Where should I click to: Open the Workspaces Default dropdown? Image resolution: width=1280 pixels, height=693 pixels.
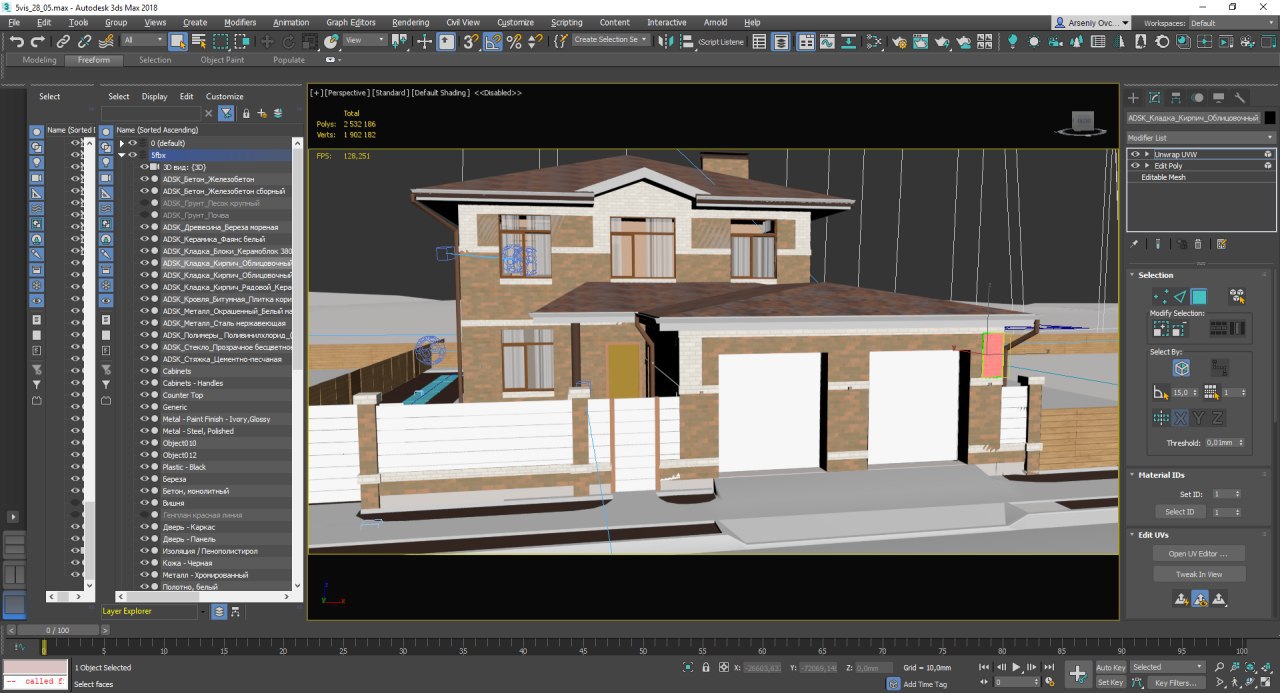tap(1232, 22)
